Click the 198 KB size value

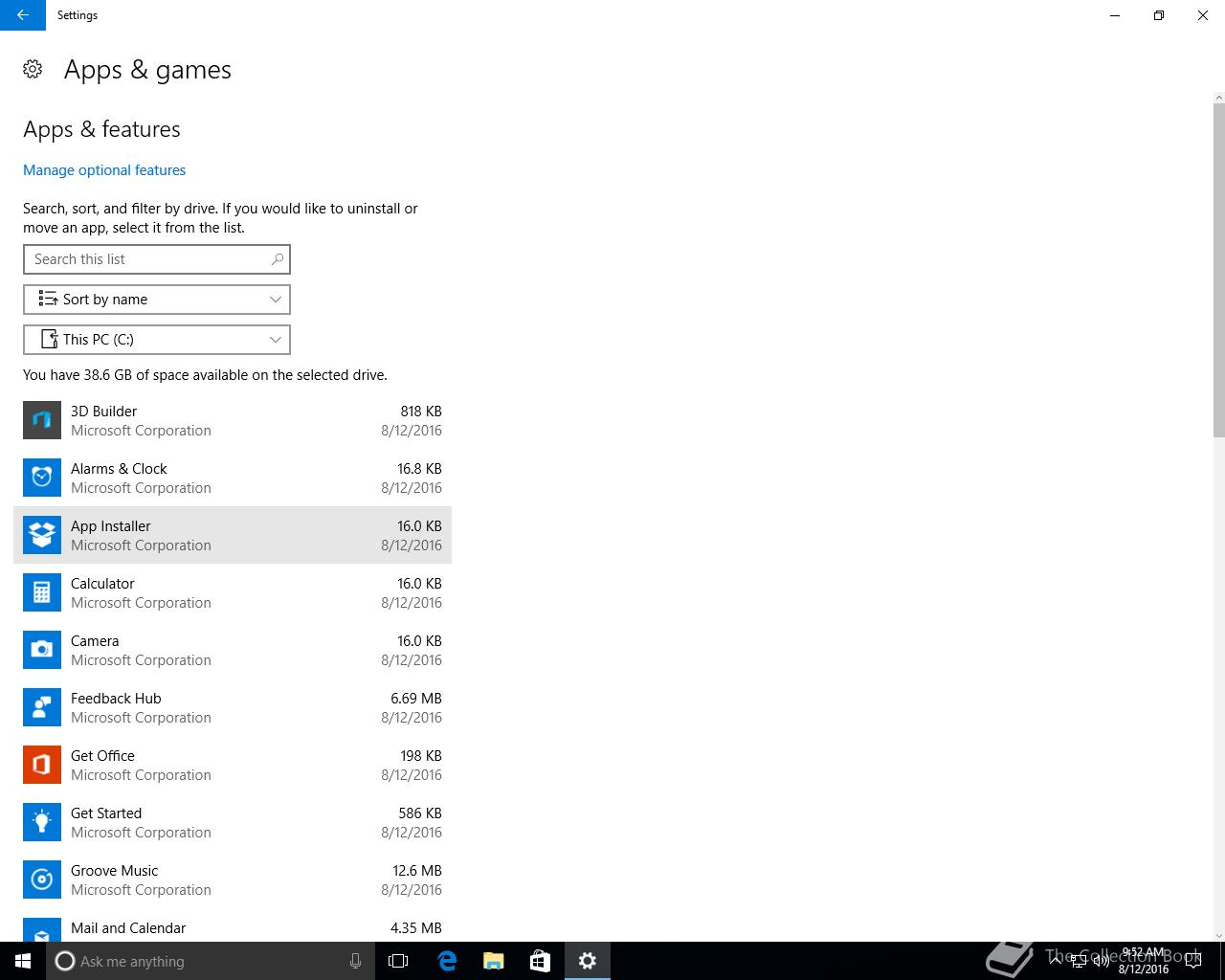coord(421,756)
